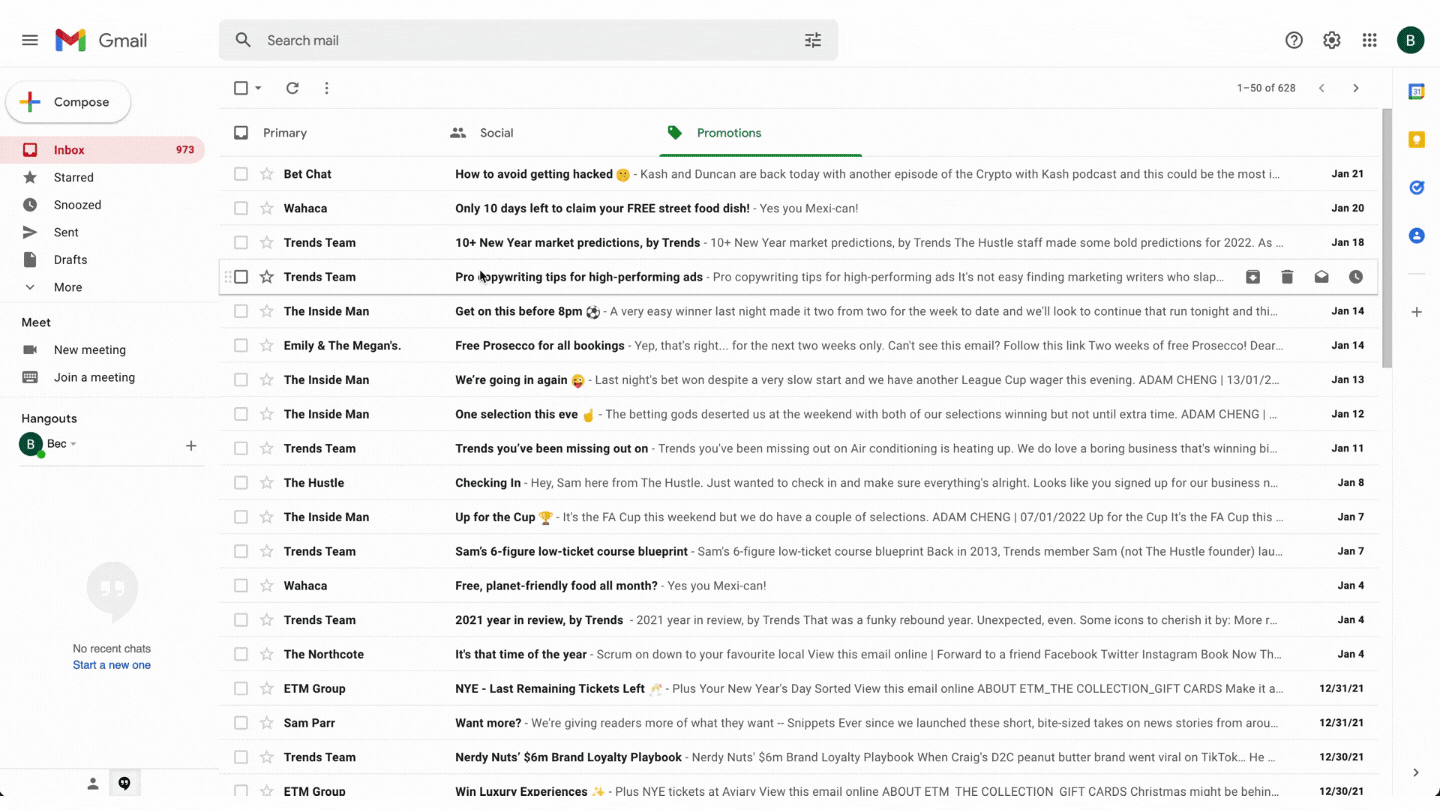This screenshot has width=1440, height=810.
Task: Open the main menu hamburger icon
Action: (30, 40)
